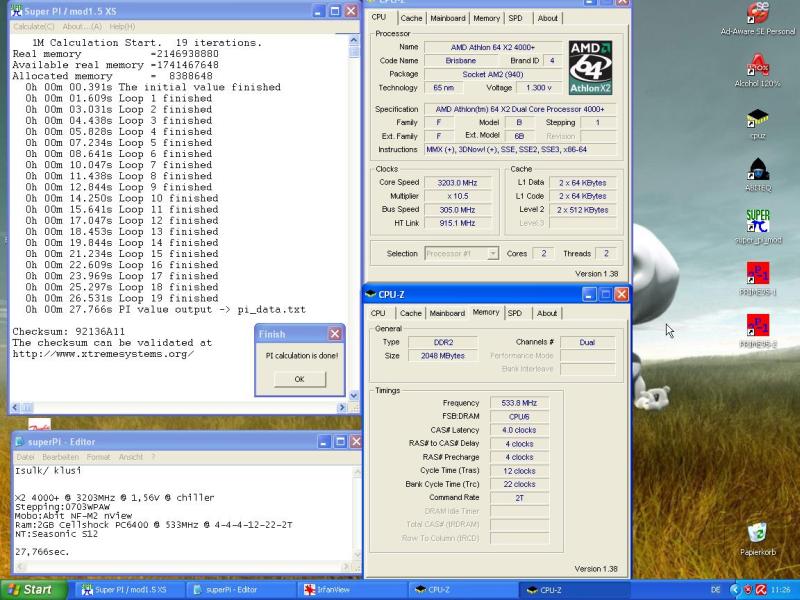Open the Bearbeiten menu in Editor
The image size is (800, 600).
click(60, 457)
